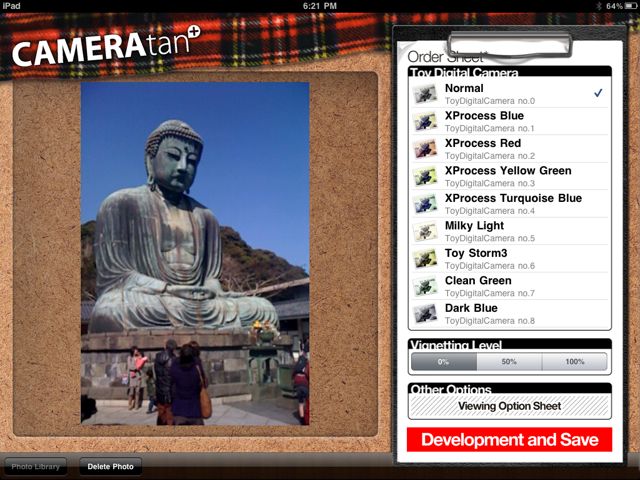Screen dimensions: 640x480
Task: Tap the checkmark next to Normal
Action: (x=598, y=93)
